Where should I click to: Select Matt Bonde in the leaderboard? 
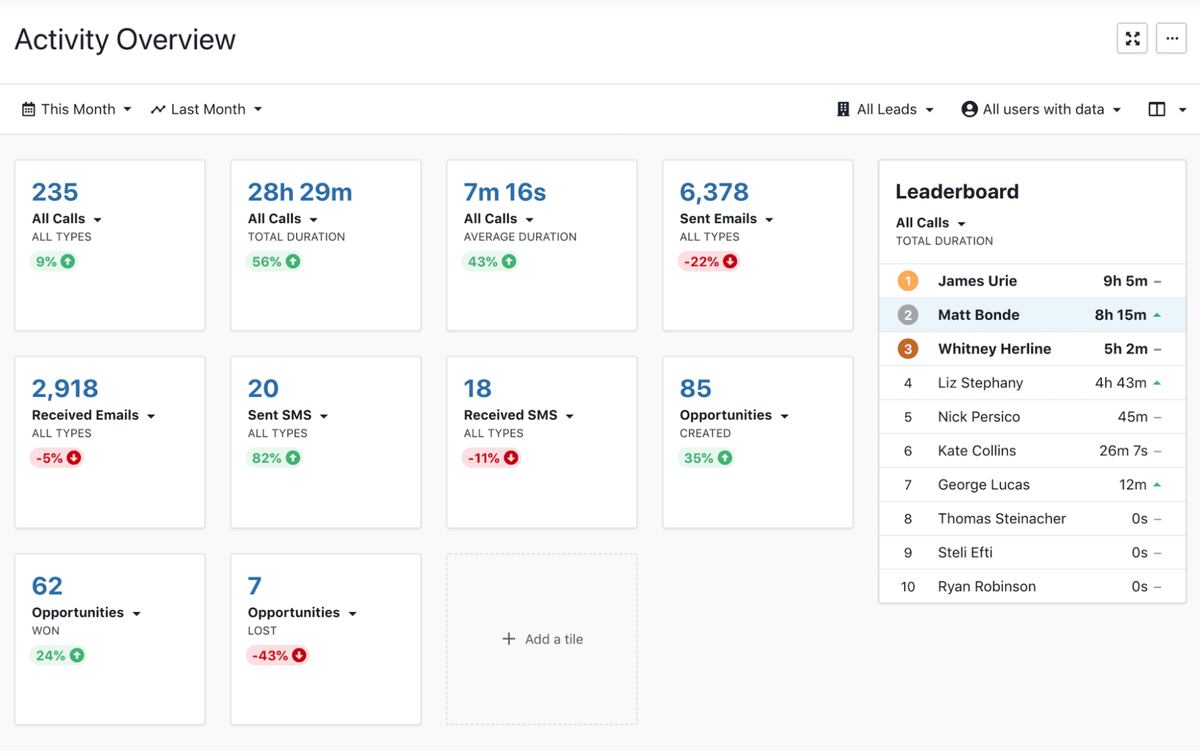coord(1032,315)
